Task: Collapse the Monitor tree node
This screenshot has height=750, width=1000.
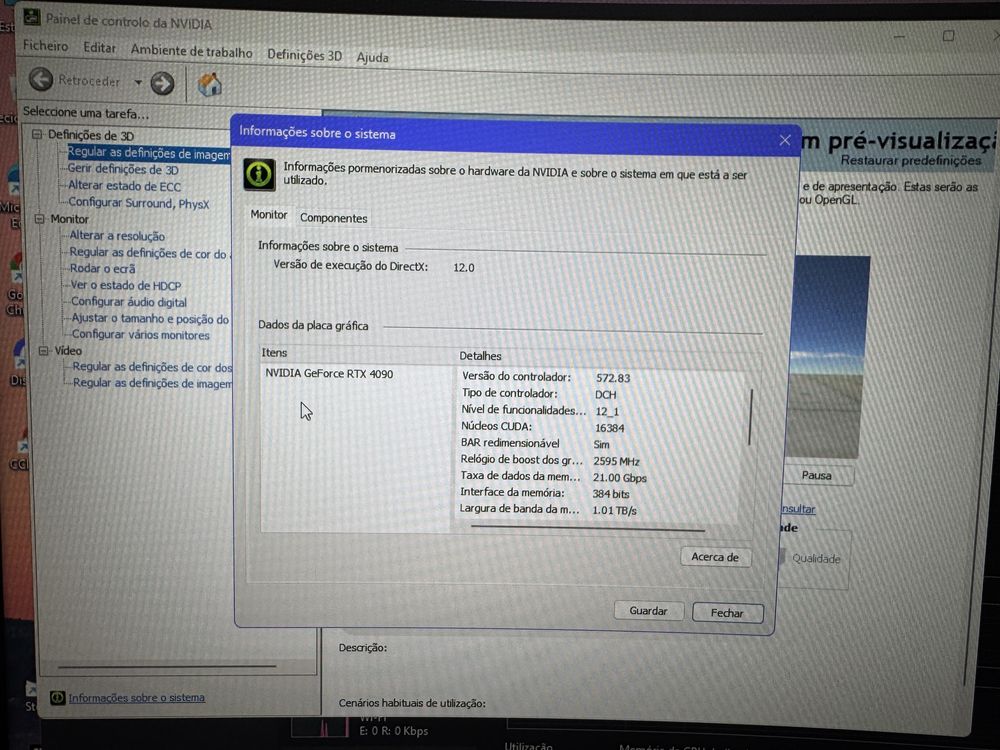Action: tap(40, 219)
